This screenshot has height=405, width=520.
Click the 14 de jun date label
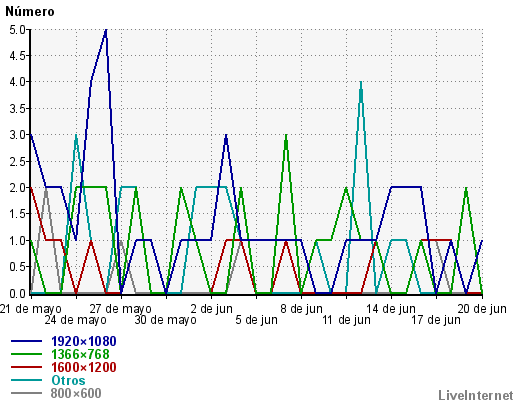tap(391, 309)
